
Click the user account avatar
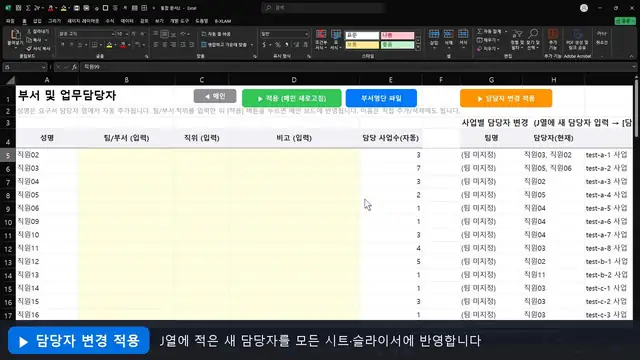[584, 8]
